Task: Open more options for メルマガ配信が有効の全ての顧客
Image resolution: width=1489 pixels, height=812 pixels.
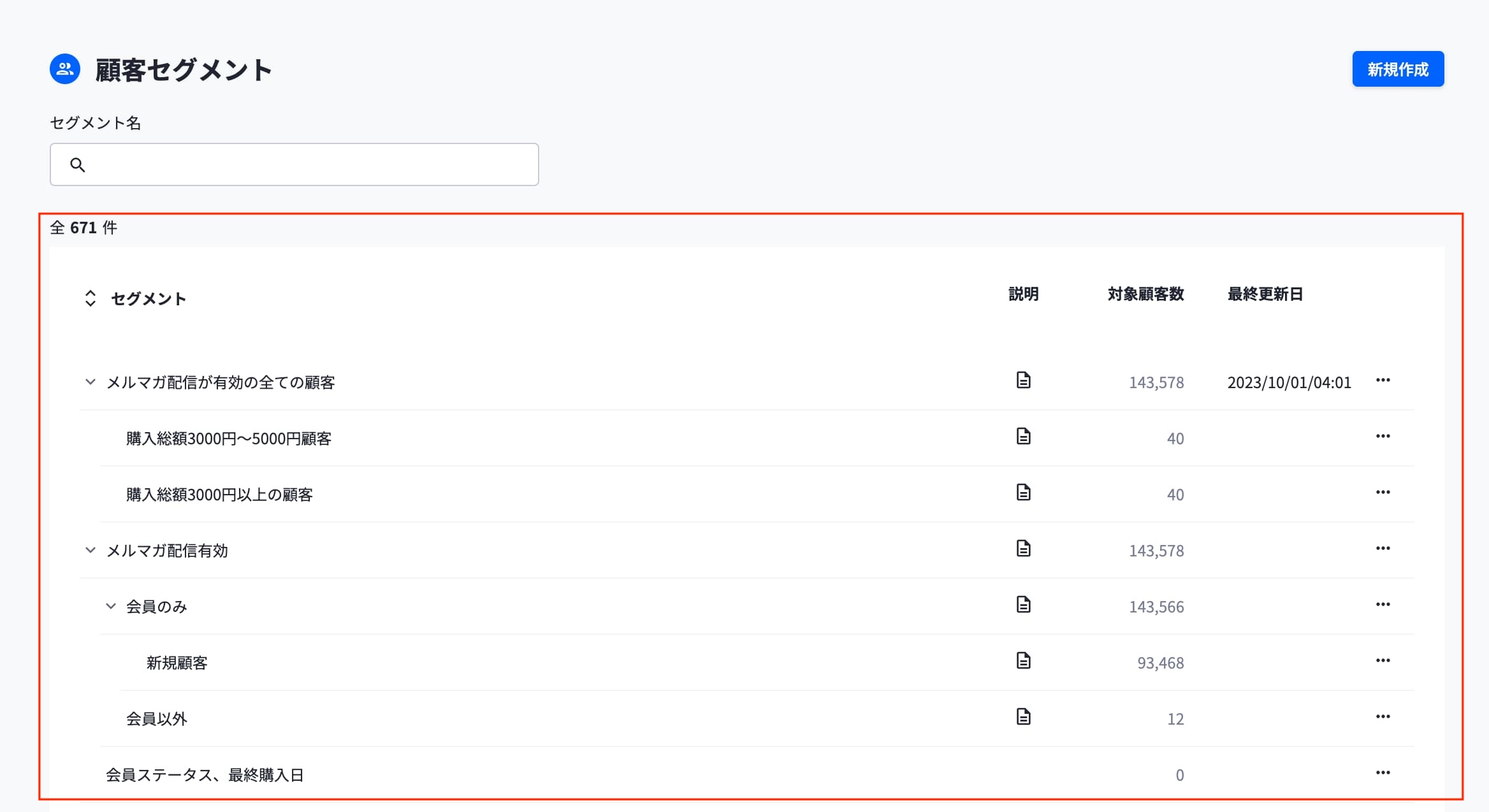Action: click(1383, 381)
